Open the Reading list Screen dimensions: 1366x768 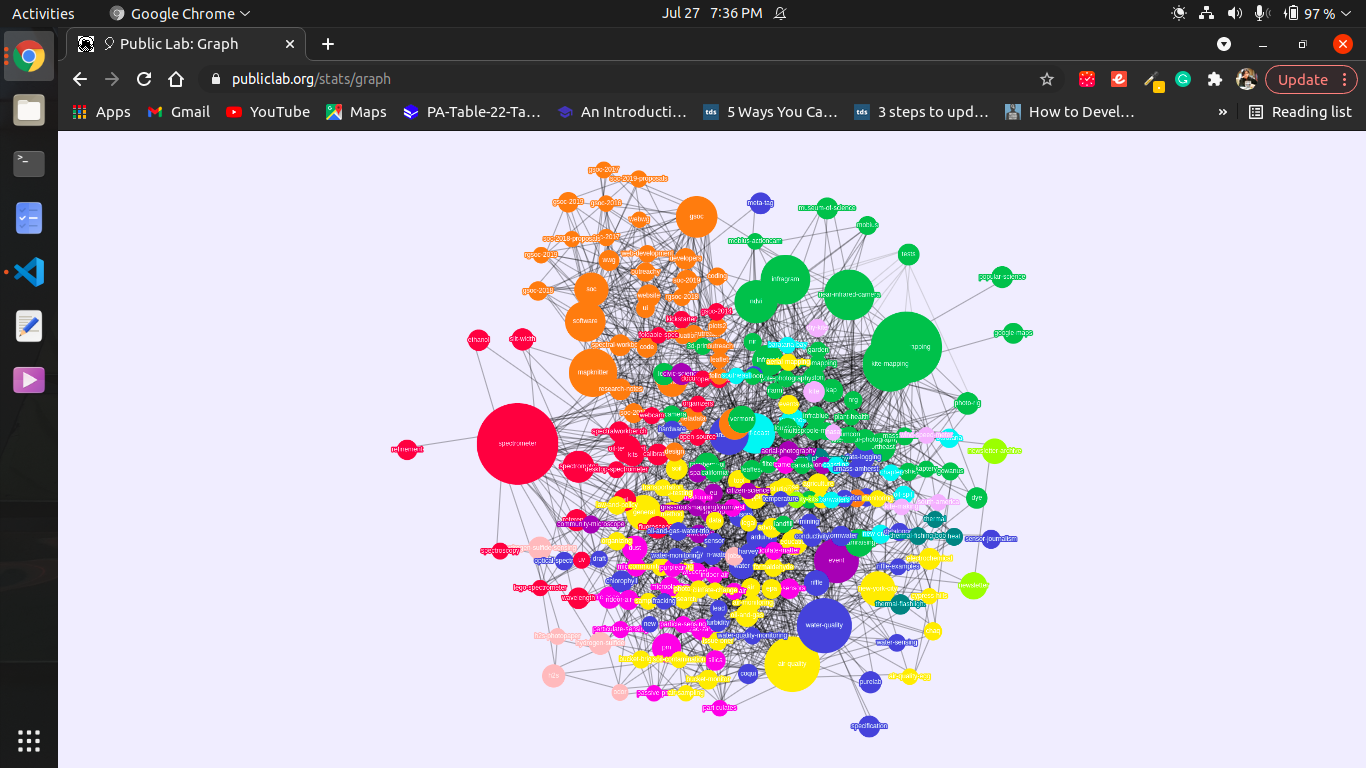pos(1300,112)
